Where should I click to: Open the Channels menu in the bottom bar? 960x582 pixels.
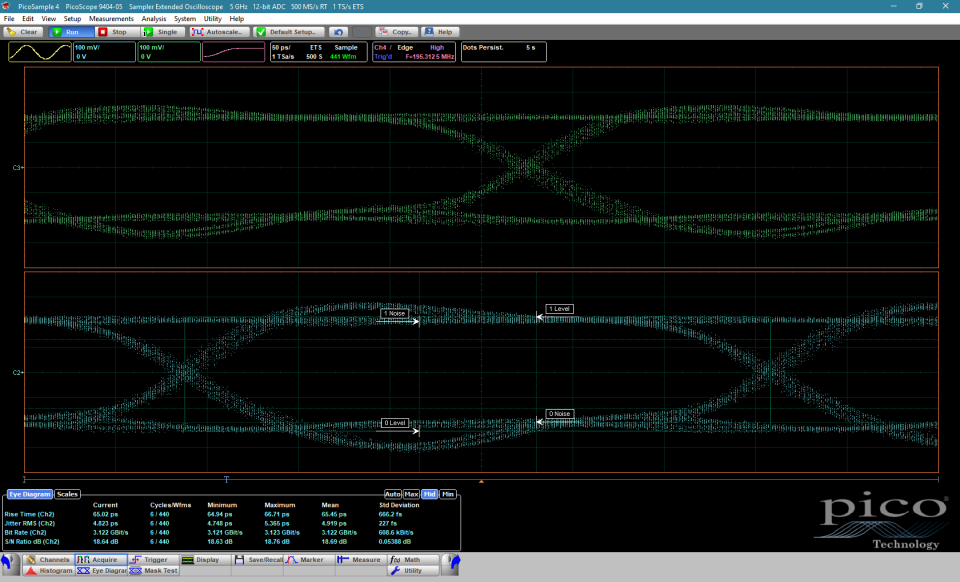pos(49,559)
